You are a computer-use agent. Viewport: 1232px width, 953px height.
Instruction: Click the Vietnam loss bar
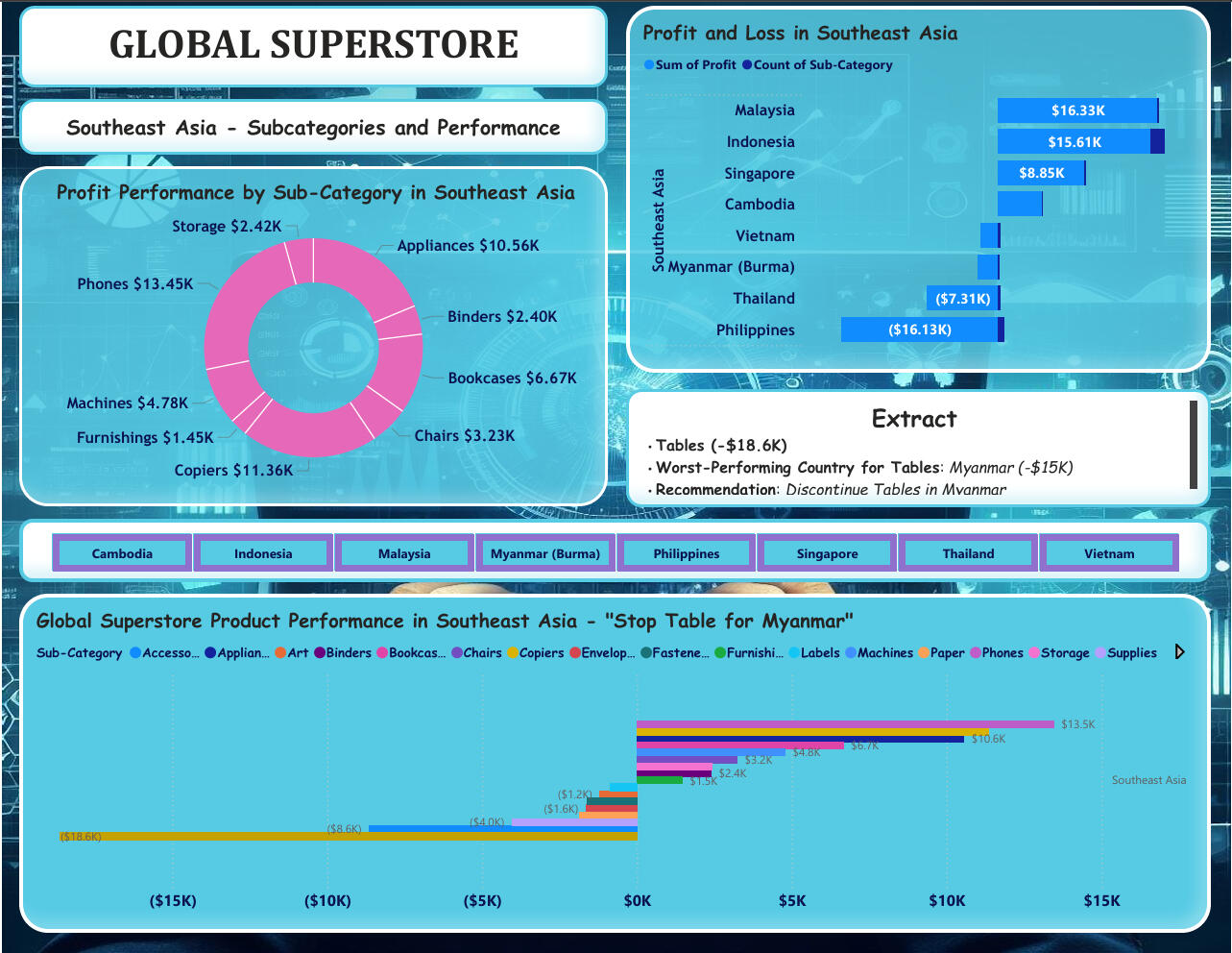click(989, 235)
